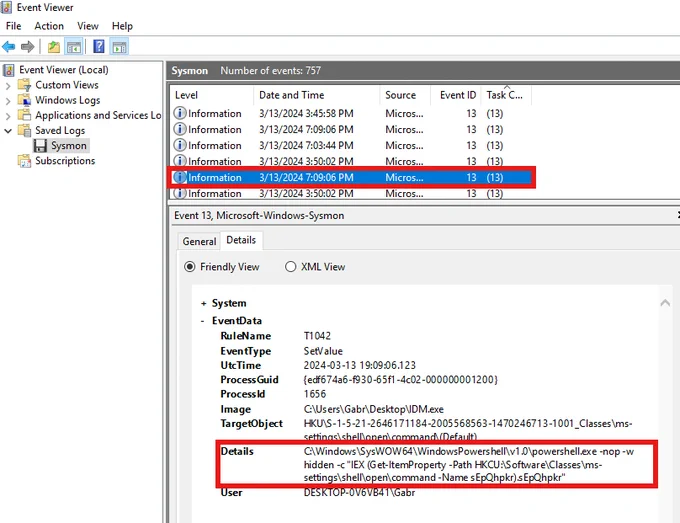Click the details pane scroll up arrow
Screen dimensions: 680x523
(x=665, y=303)
